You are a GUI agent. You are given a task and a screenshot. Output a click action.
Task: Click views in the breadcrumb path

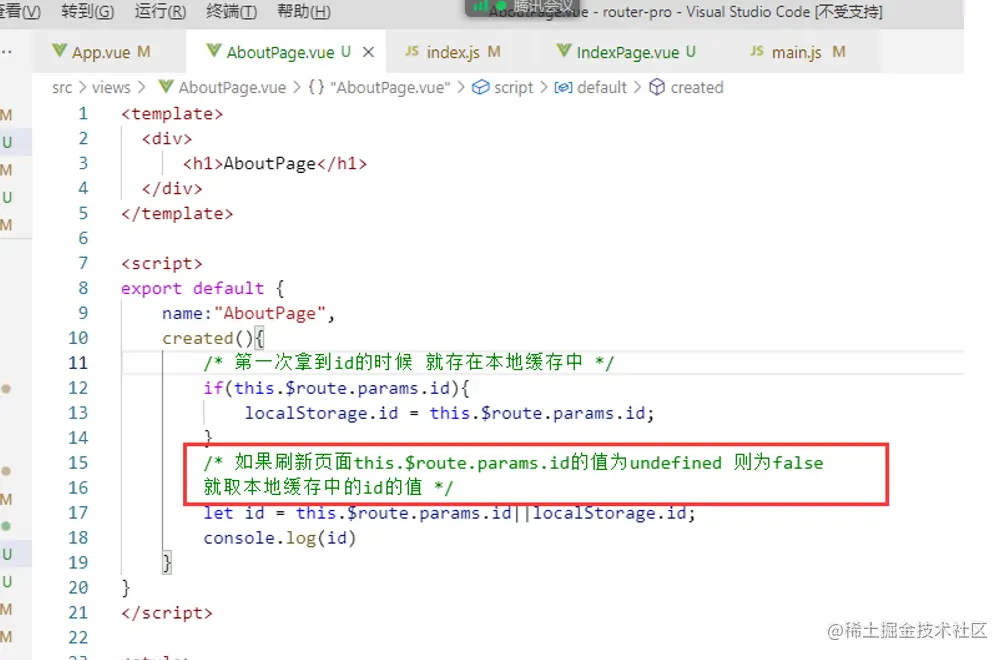pos(111,87)
